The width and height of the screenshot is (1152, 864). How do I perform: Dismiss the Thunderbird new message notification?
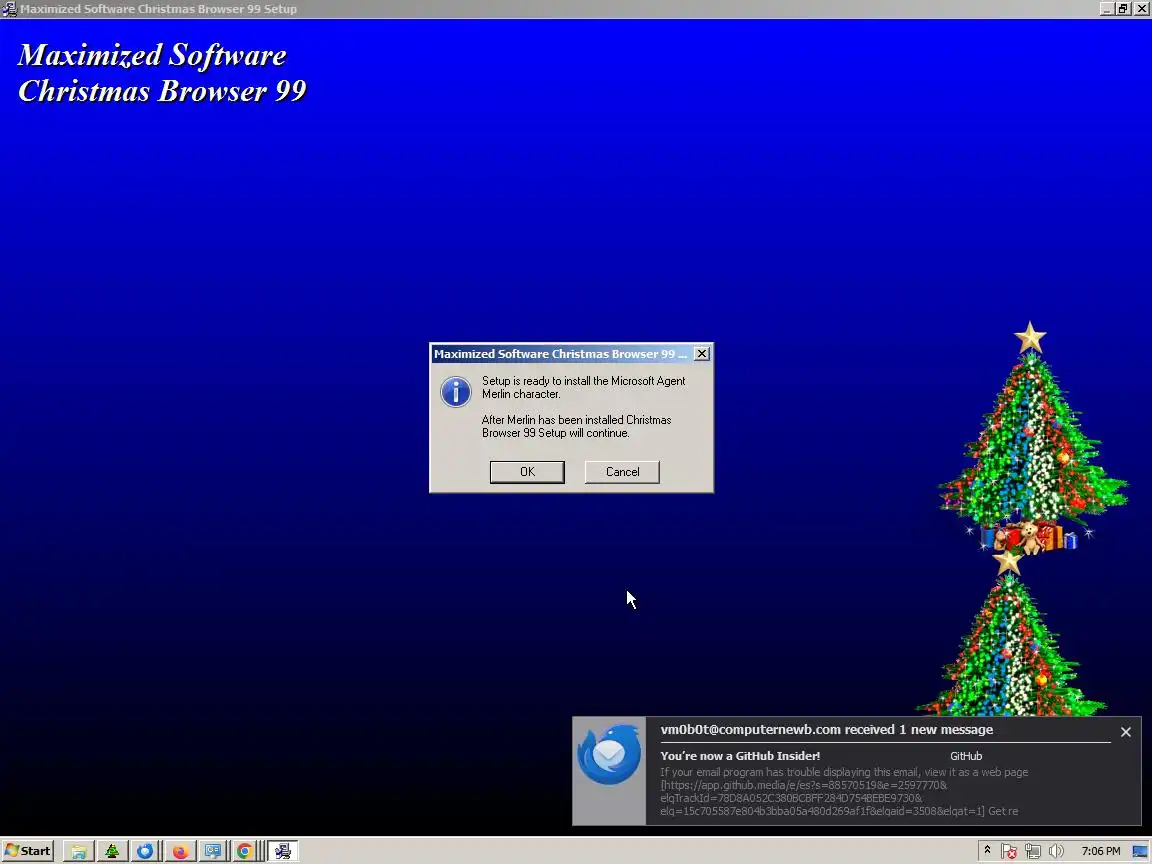point(1126,732)
